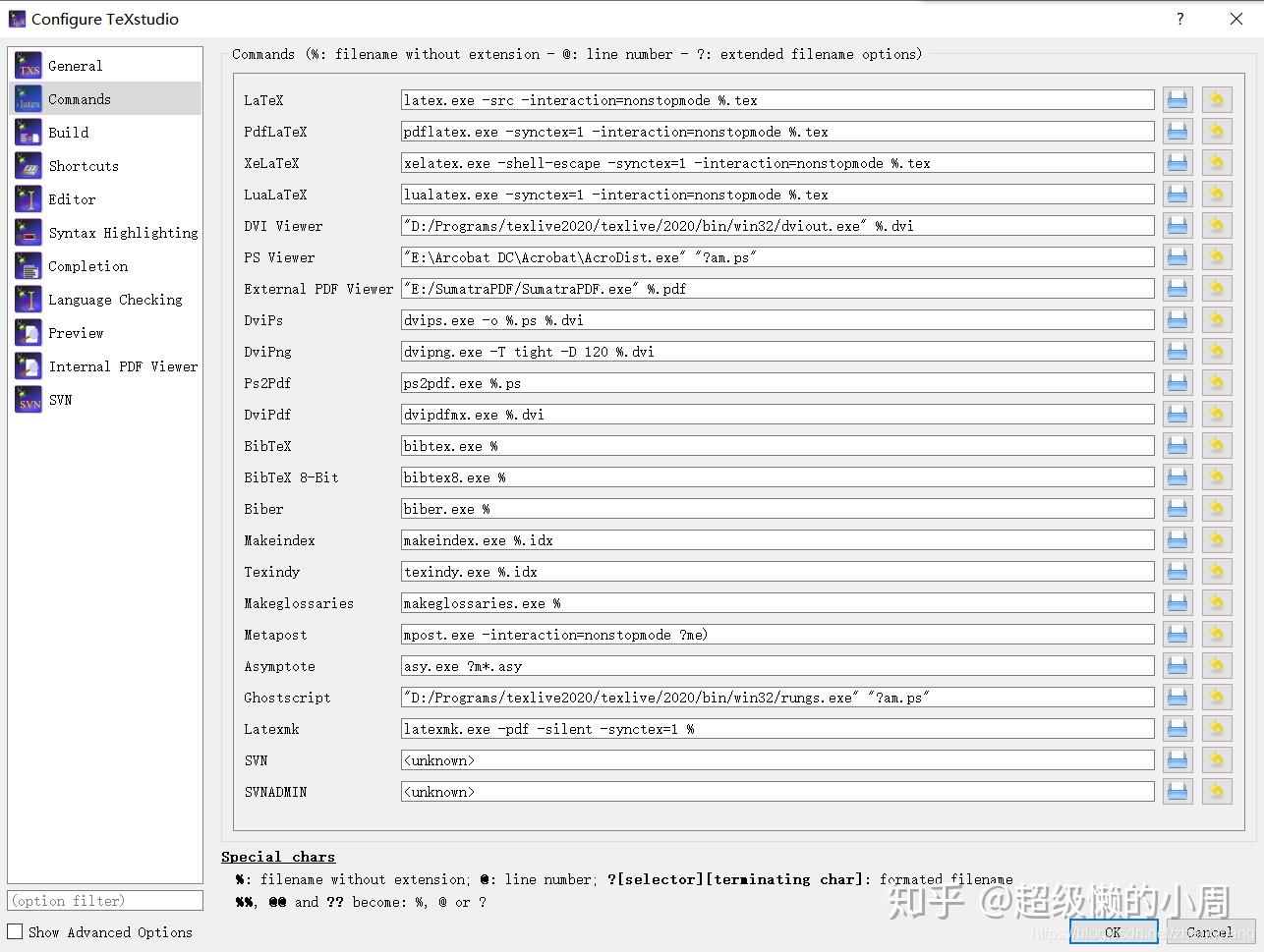
Task: Restore the default Asymptote command
Action: [x=1217, y=665]
